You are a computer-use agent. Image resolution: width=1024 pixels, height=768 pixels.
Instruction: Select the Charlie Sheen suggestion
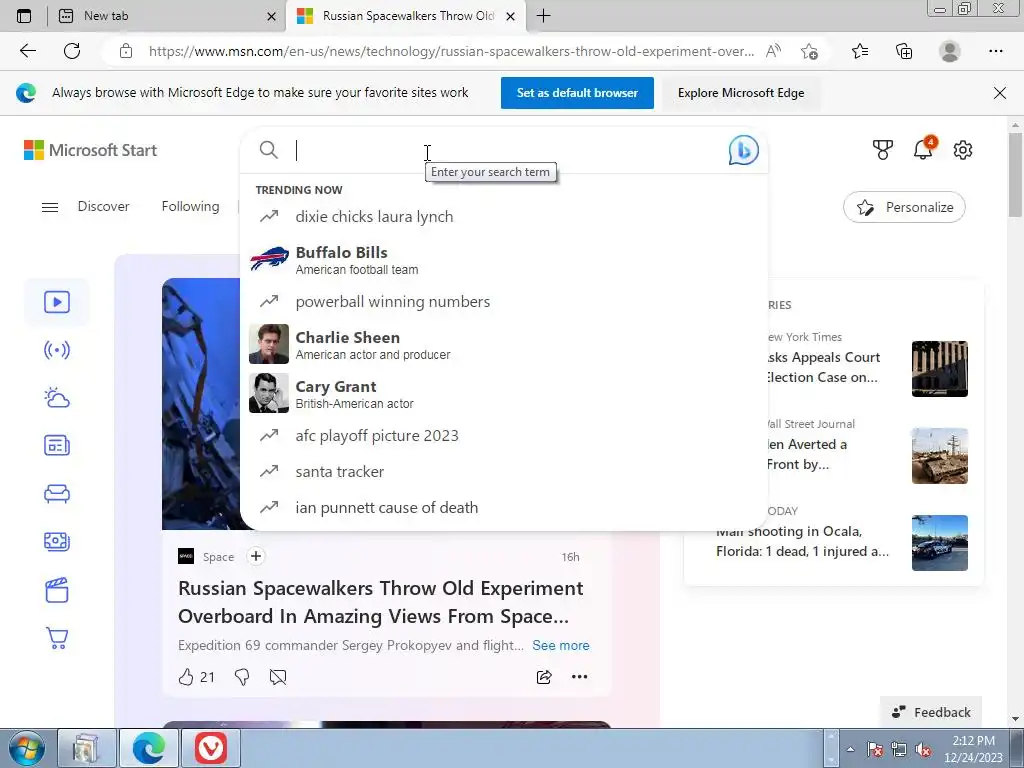(504, 344)
